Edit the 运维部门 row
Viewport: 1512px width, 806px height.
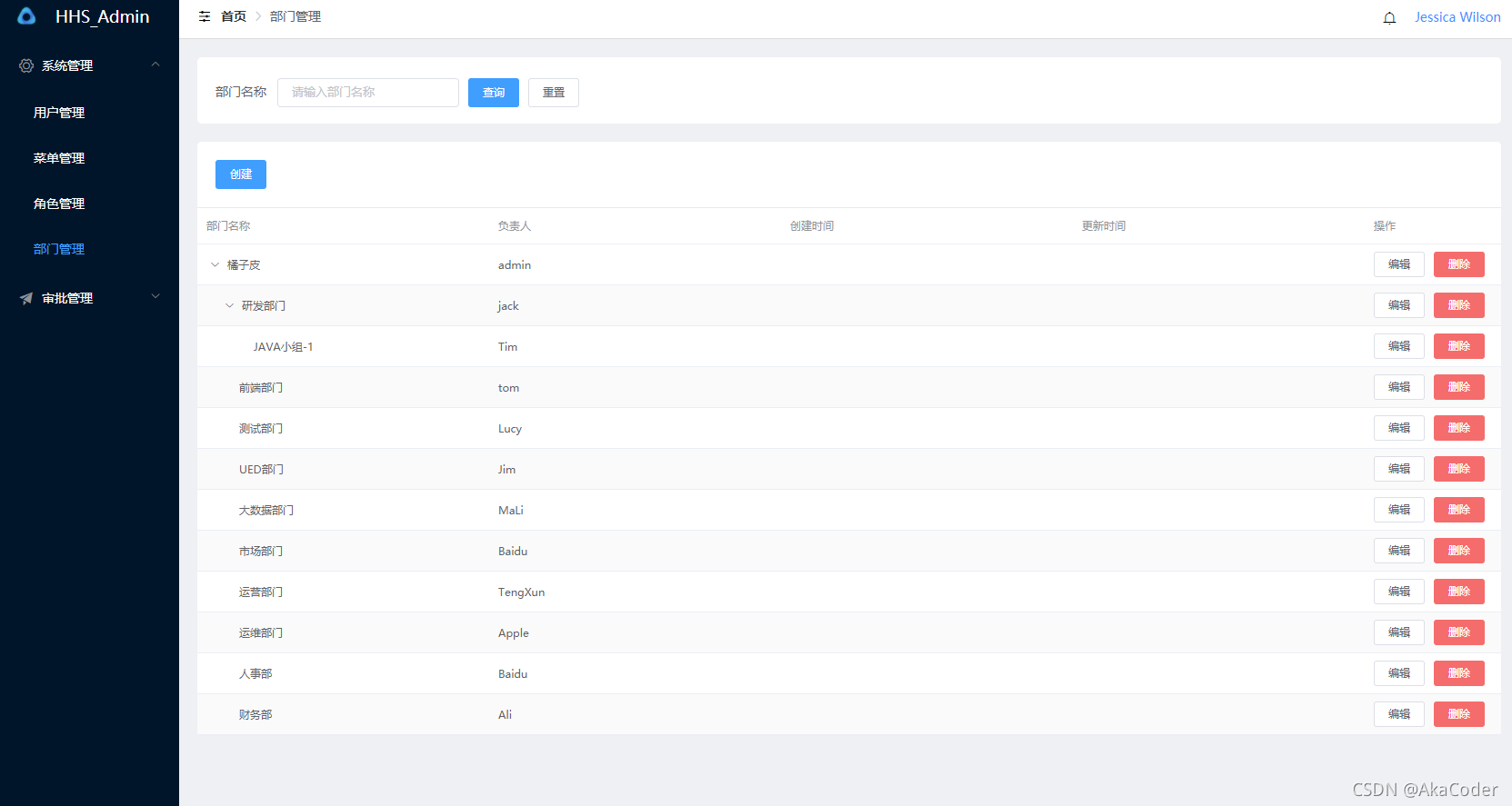(1399, 632)
